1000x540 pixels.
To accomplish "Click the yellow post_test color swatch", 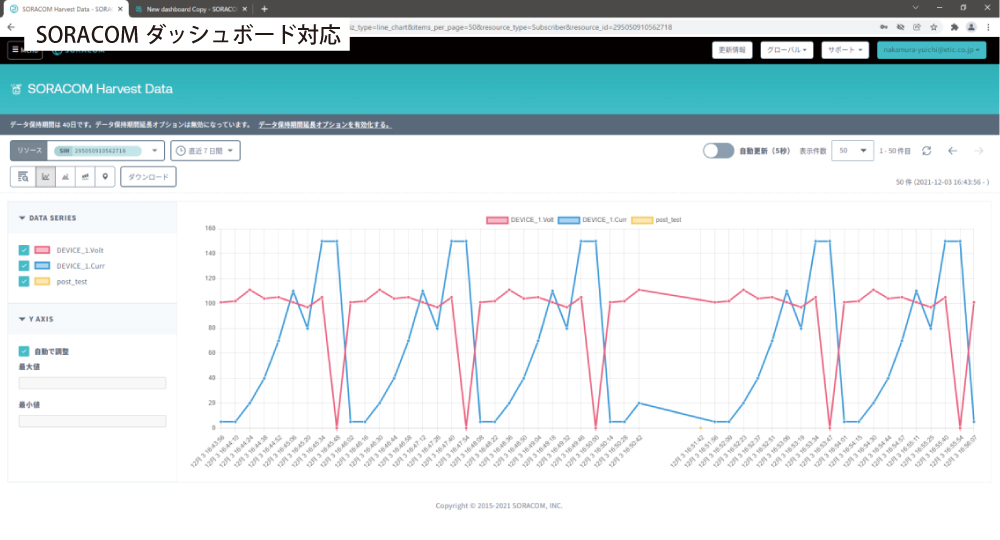I will 42,281.
